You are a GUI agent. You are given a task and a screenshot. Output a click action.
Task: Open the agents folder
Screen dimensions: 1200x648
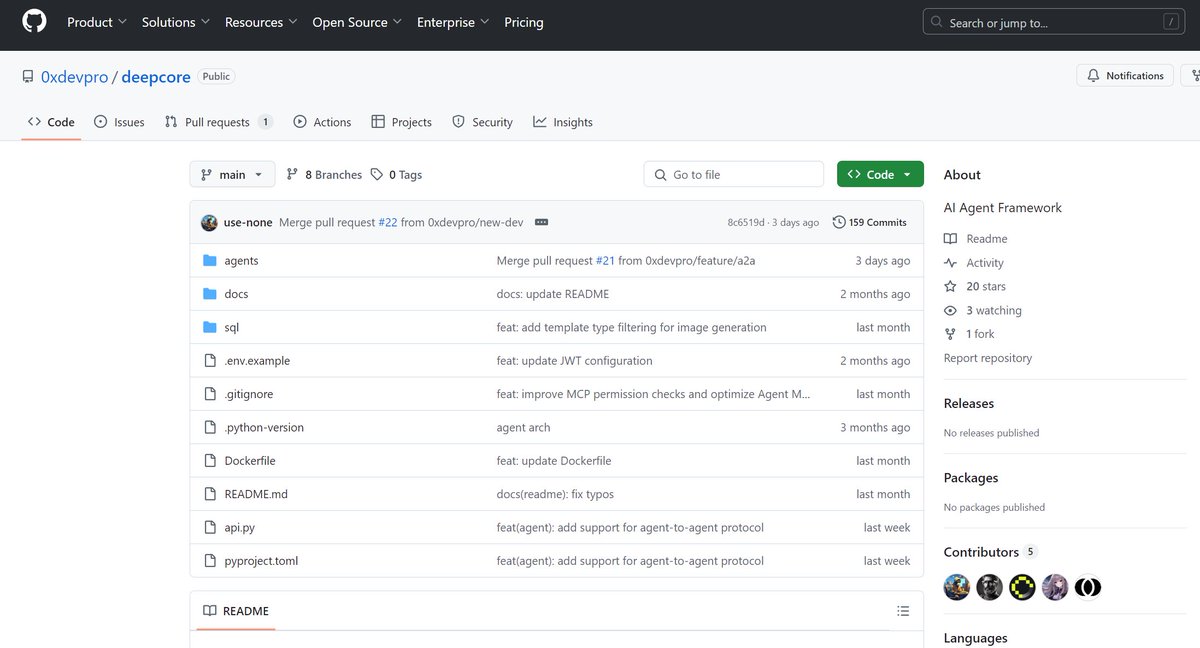tap(241, 261)
